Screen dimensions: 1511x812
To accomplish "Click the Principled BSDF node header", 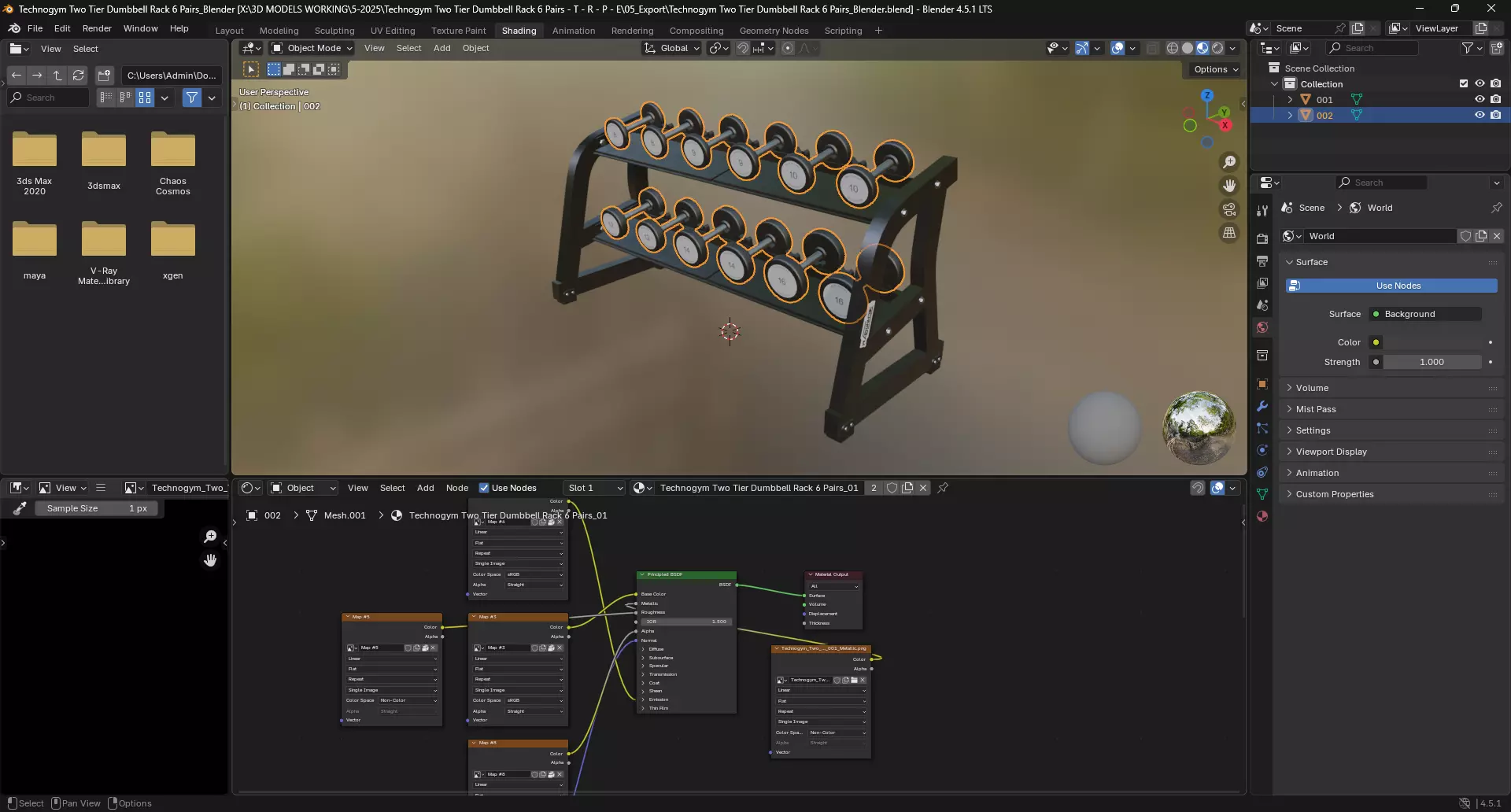I will (x=686, y=574).
